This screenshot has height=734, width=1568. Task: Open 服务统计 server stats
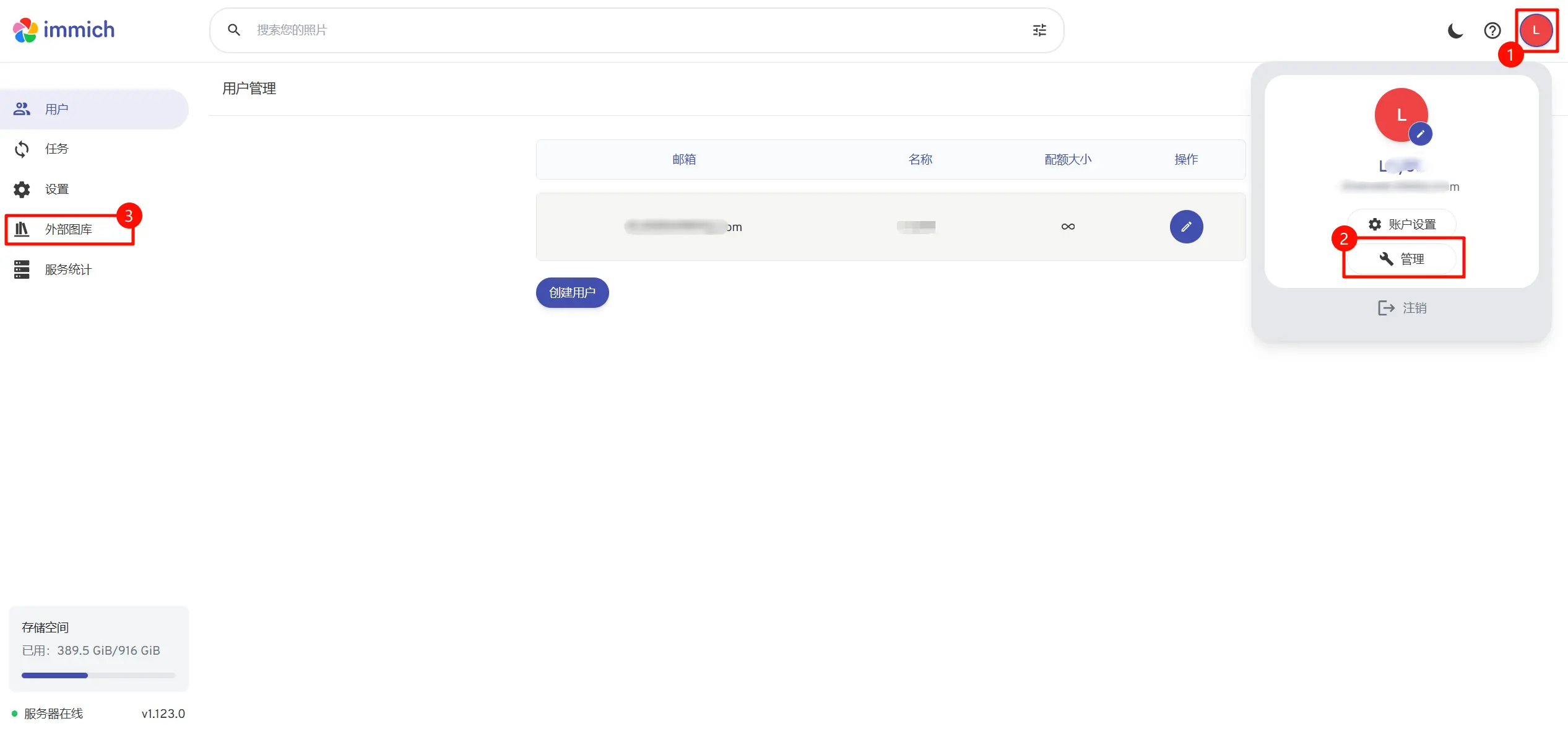click(68, 269)
